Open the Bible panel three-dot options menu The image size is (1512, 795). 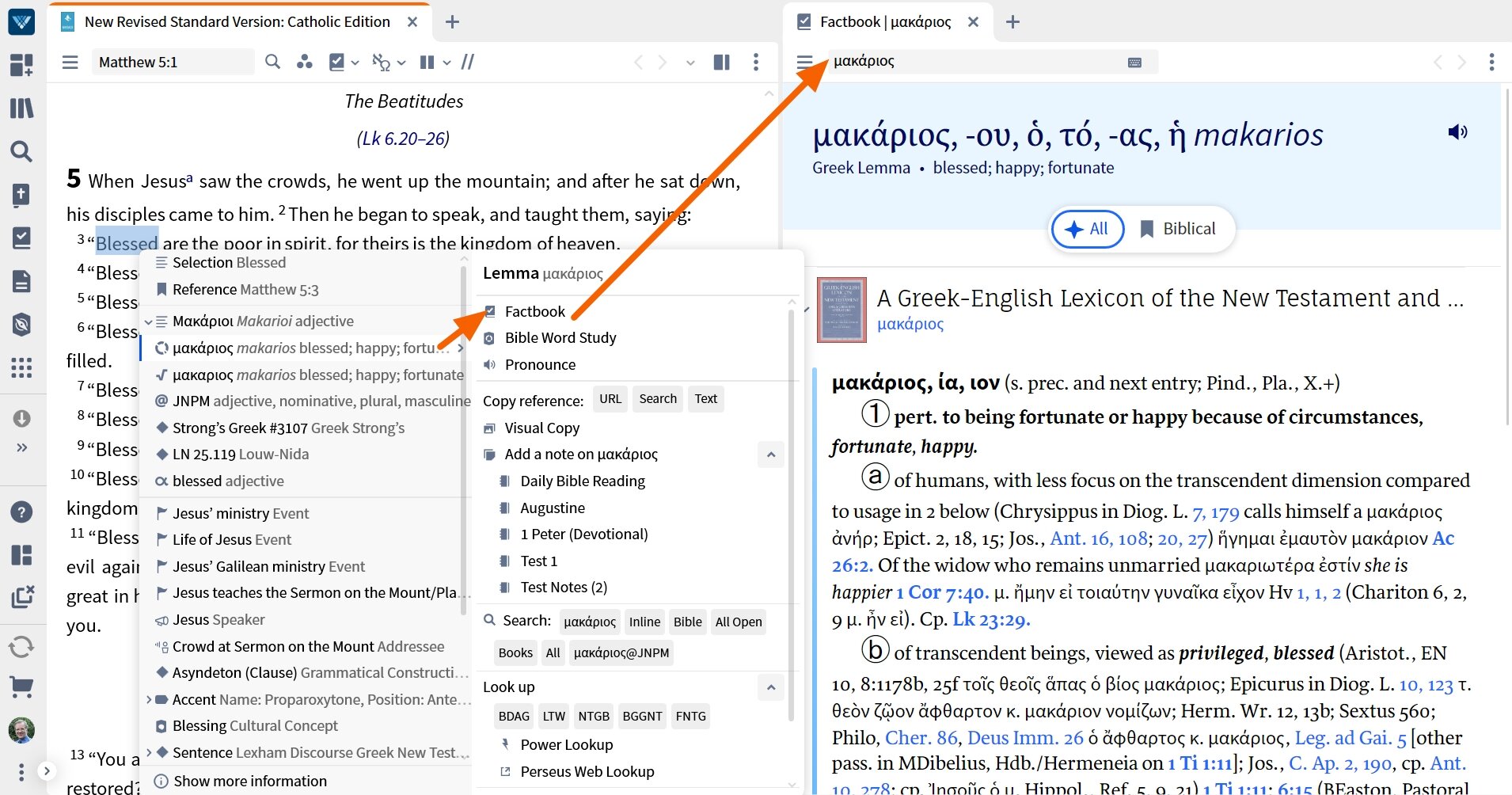tap(756, 62)
